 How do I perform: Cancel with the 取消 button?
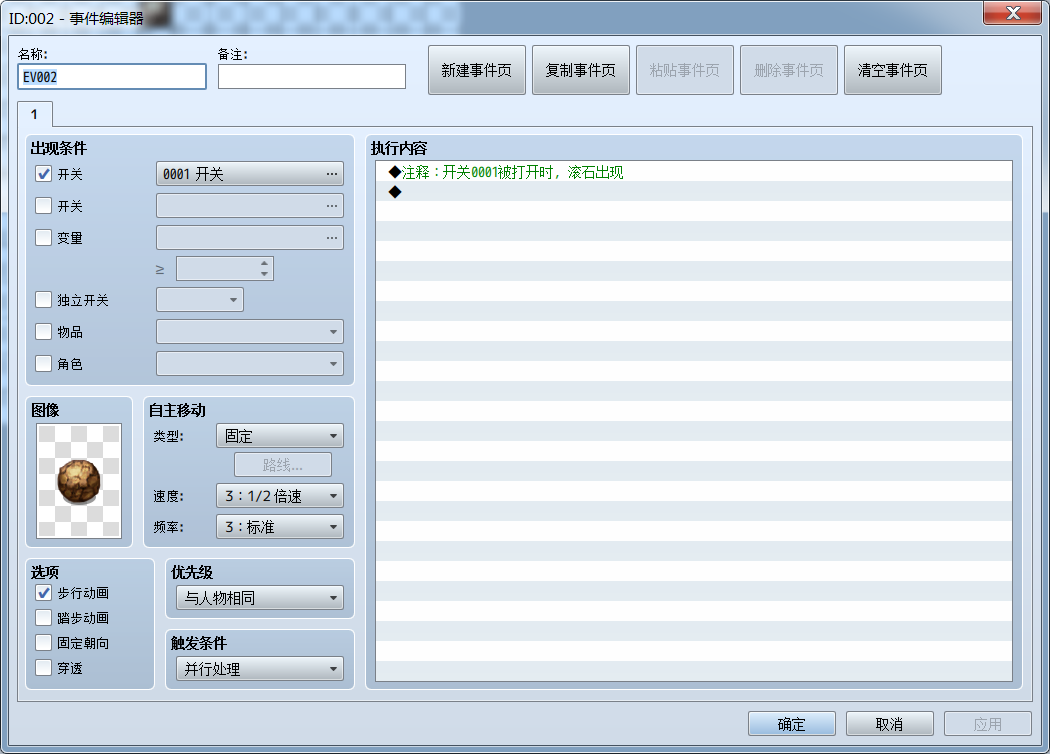point(889,724)
